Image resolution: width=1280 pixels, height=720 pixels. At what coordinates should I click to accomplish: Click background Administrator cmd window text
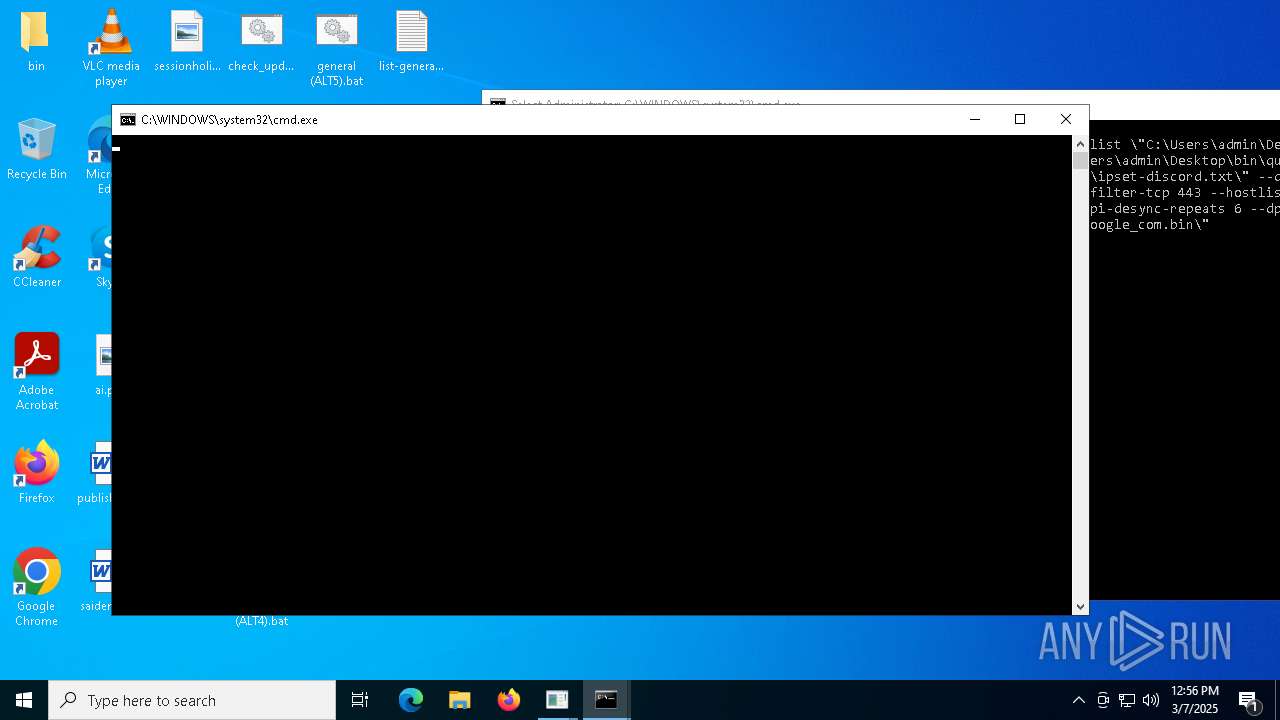point(1183,184)
